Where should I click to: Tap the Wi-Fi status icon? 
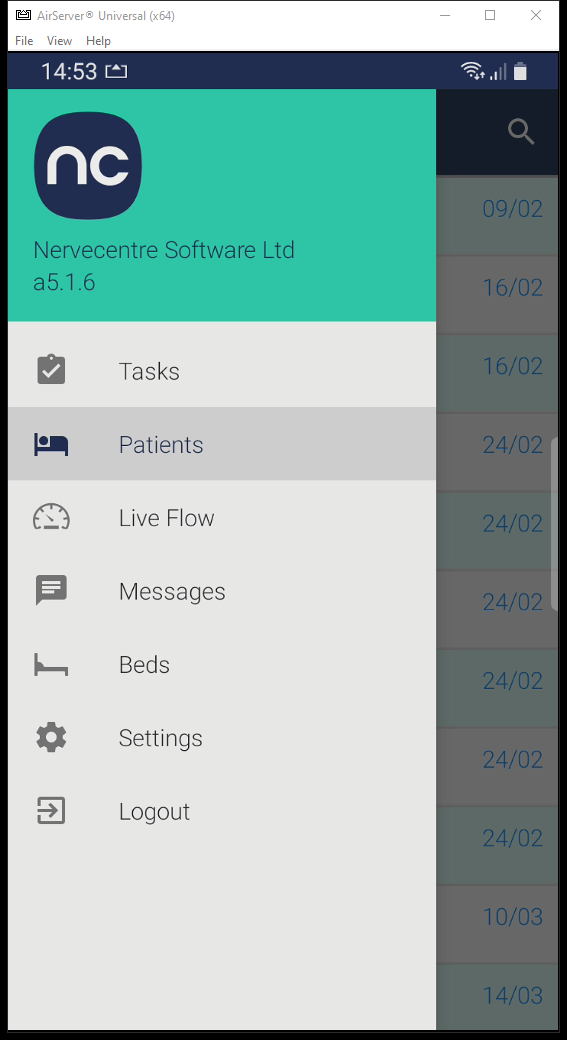473,71
